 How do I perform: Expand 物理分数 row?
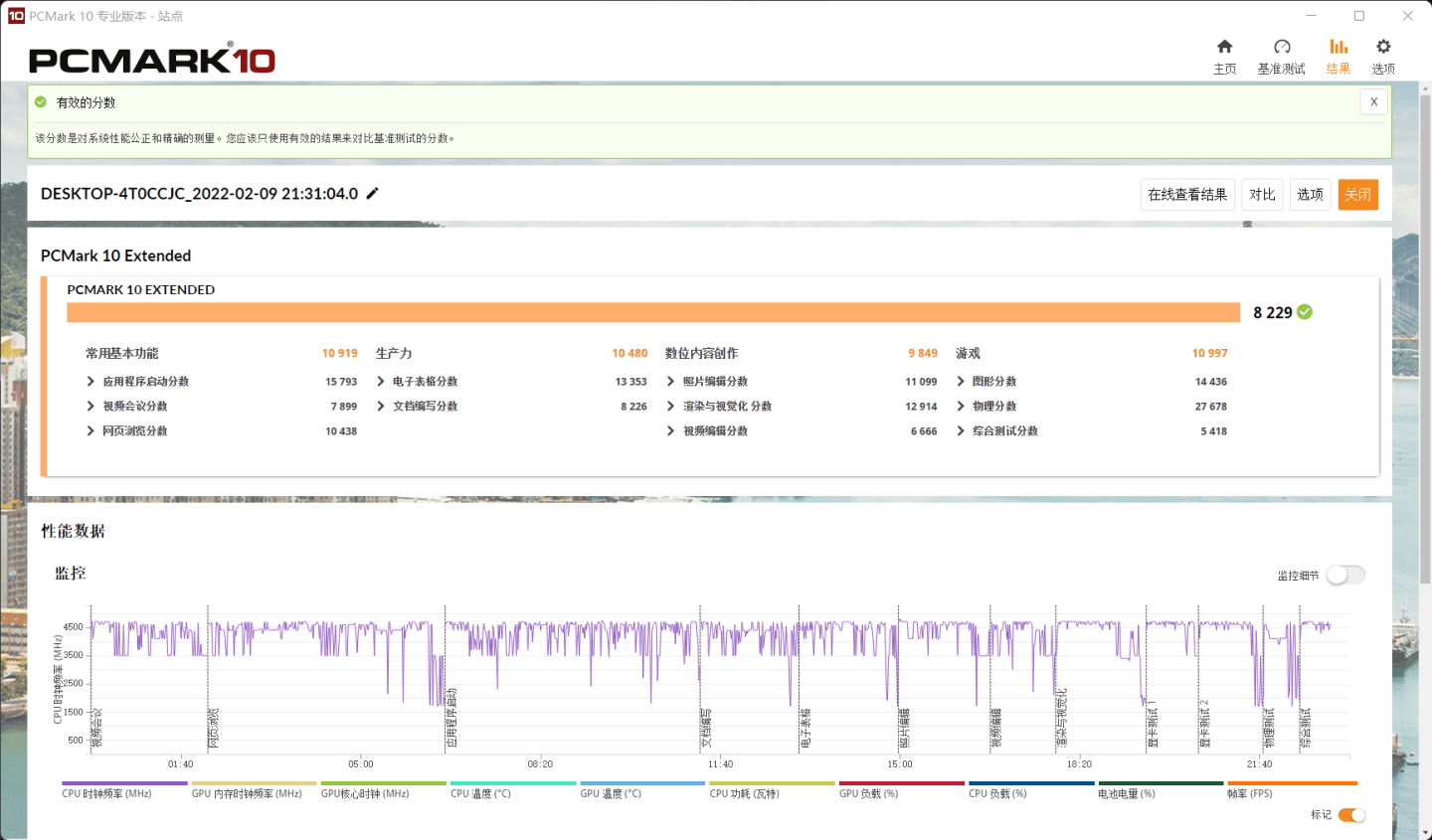(x=986, y=407)
